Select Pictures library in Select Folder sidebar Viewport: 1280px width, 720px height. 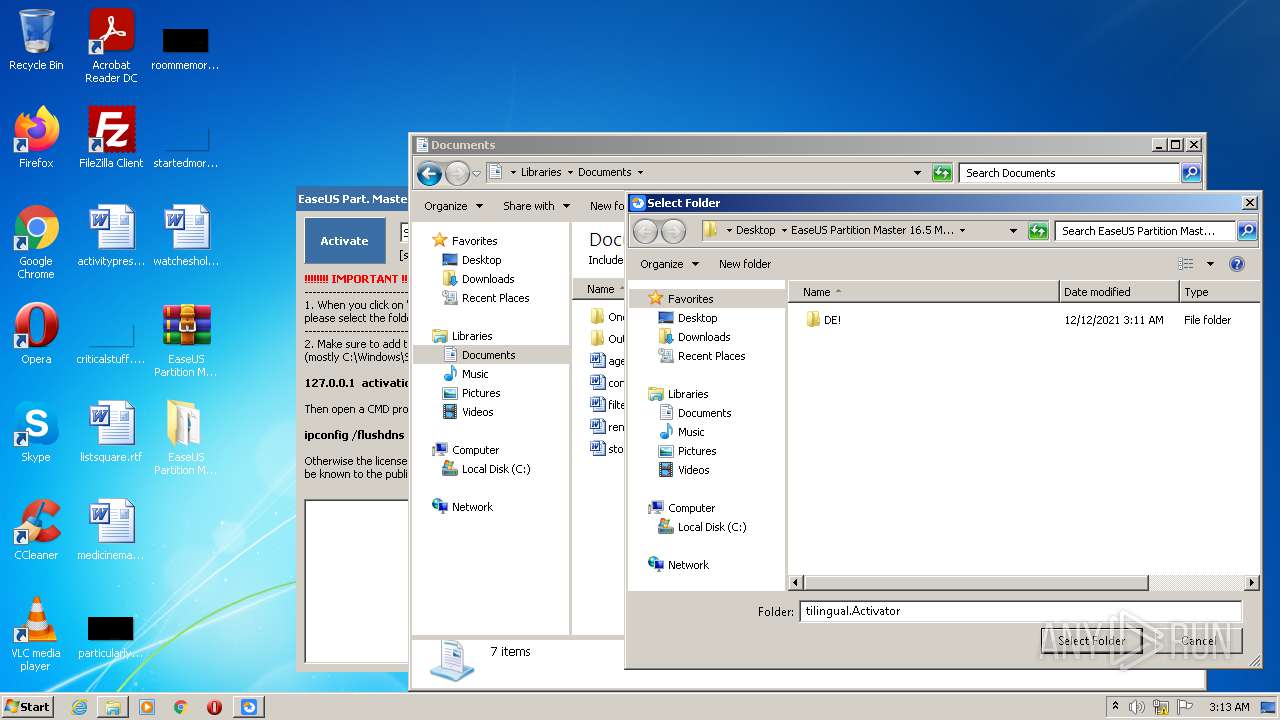coord(697,451)
